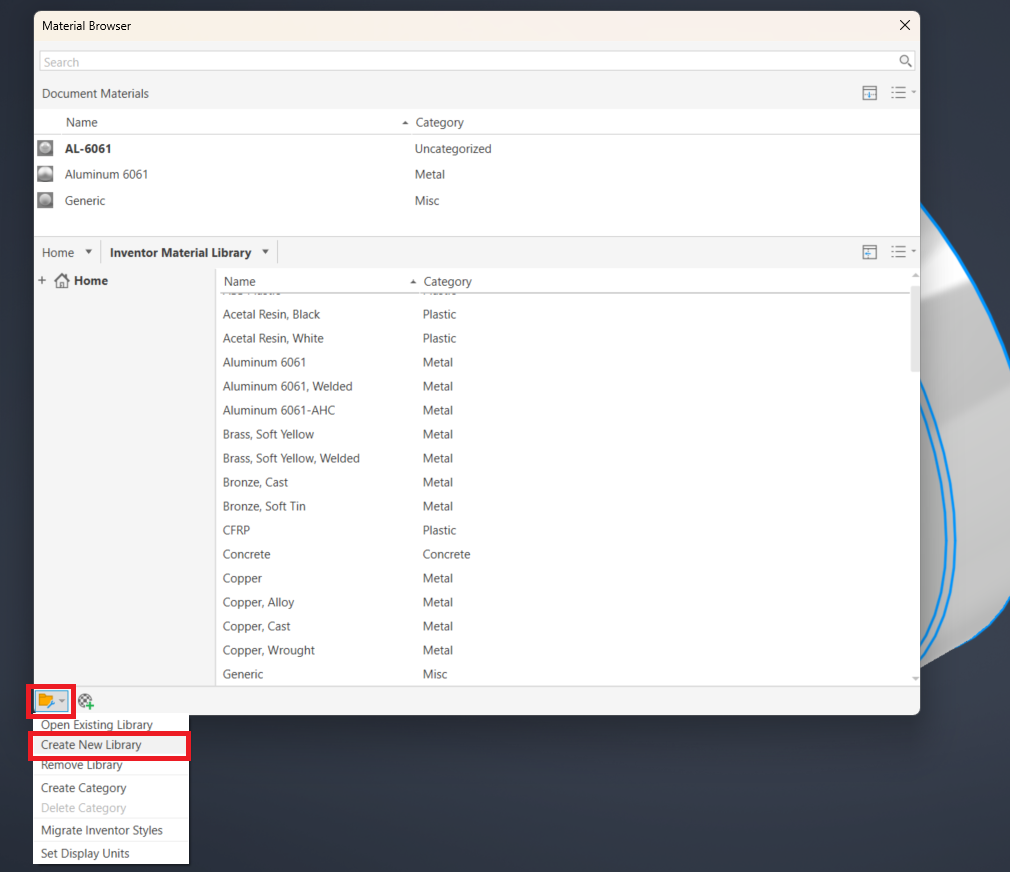The height and width of the screenshot is (872, 1010).
Task: Select Aluminum 6061-AHC in library list
Action: [x=279, y=410]
